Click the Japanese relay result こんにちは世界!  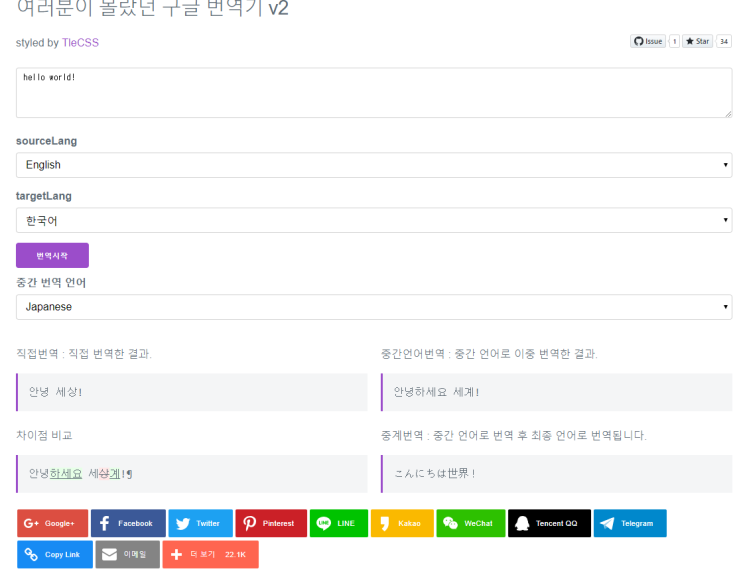pyautogui.click(x=435, y=474)
